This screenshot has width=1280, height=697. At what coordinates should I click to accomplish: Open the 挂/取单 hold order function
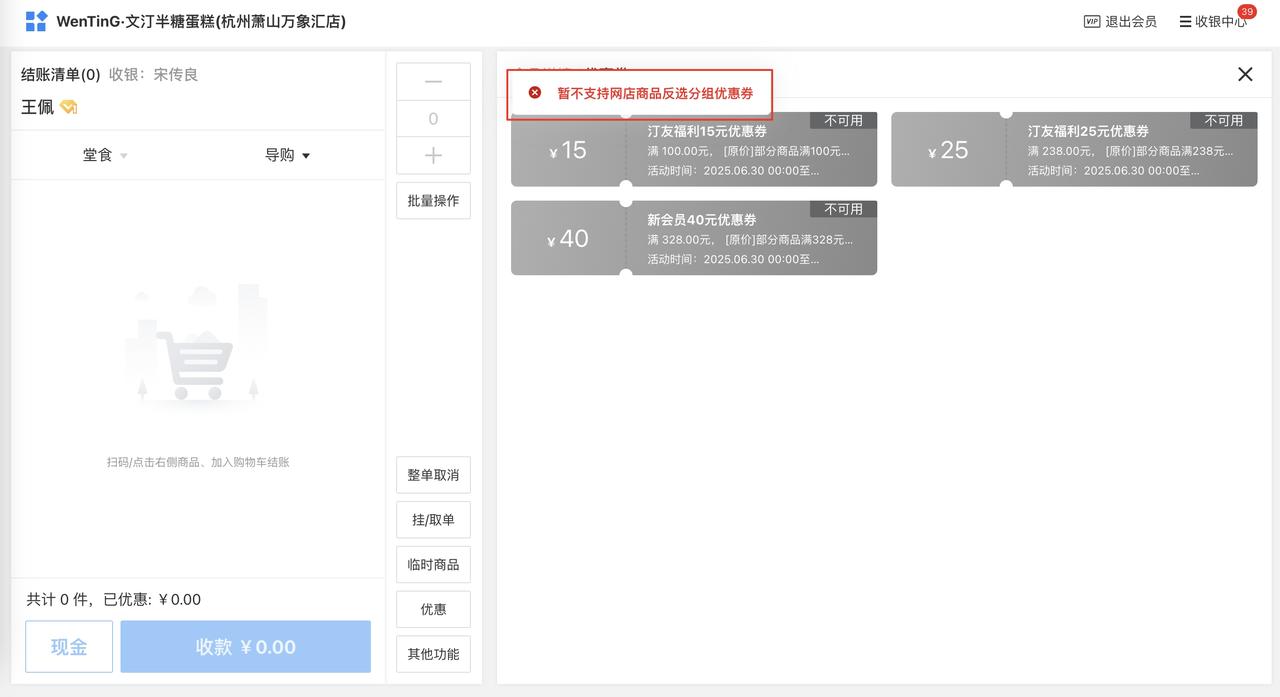(x=433, y=520)
